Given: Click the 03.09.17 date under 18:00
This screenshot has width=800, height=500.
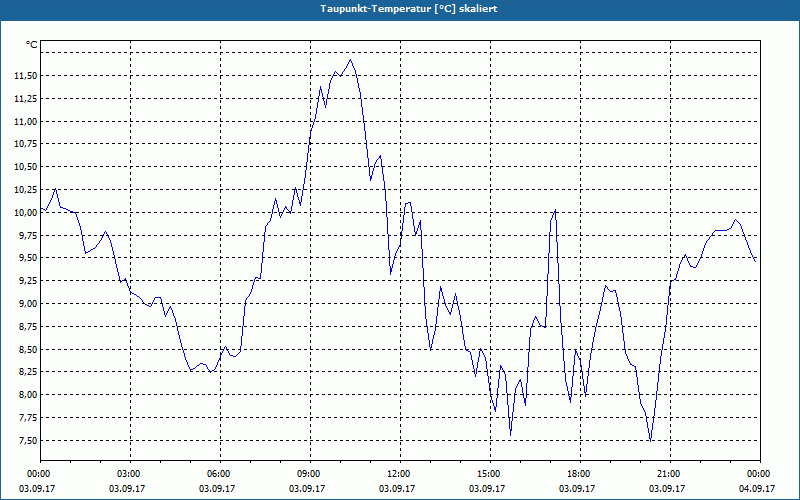Looking at the screenshot, I should pyautogui.click(x=577, y=488).
